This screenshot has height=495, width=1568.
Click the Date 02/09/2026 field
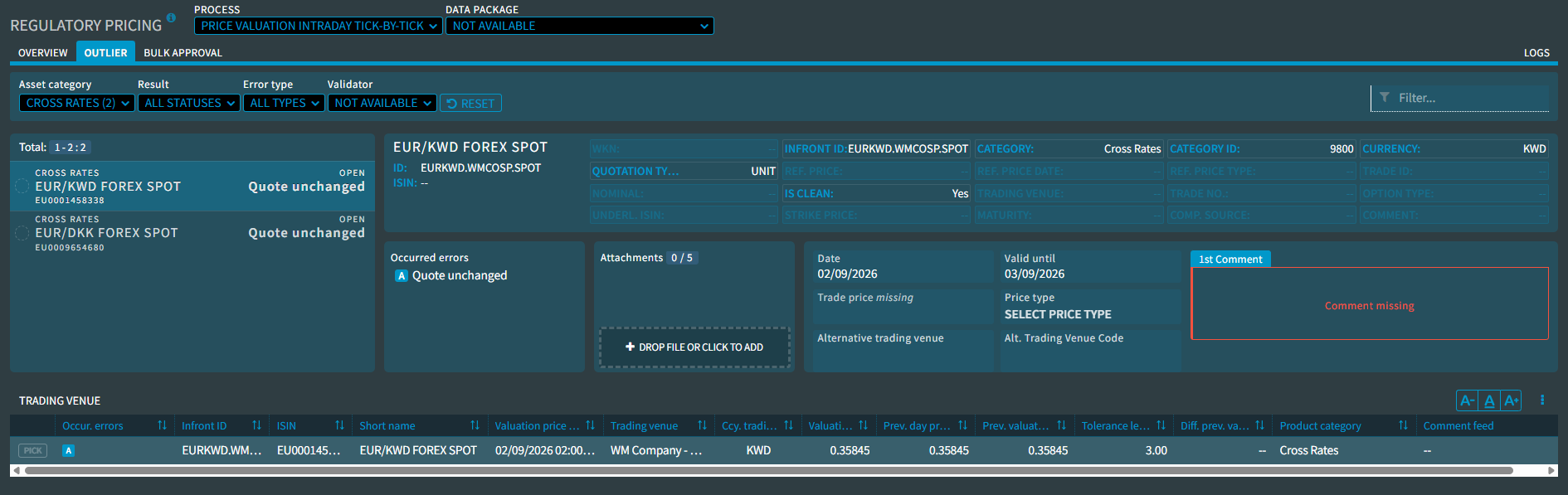click(x=903, y=266)
